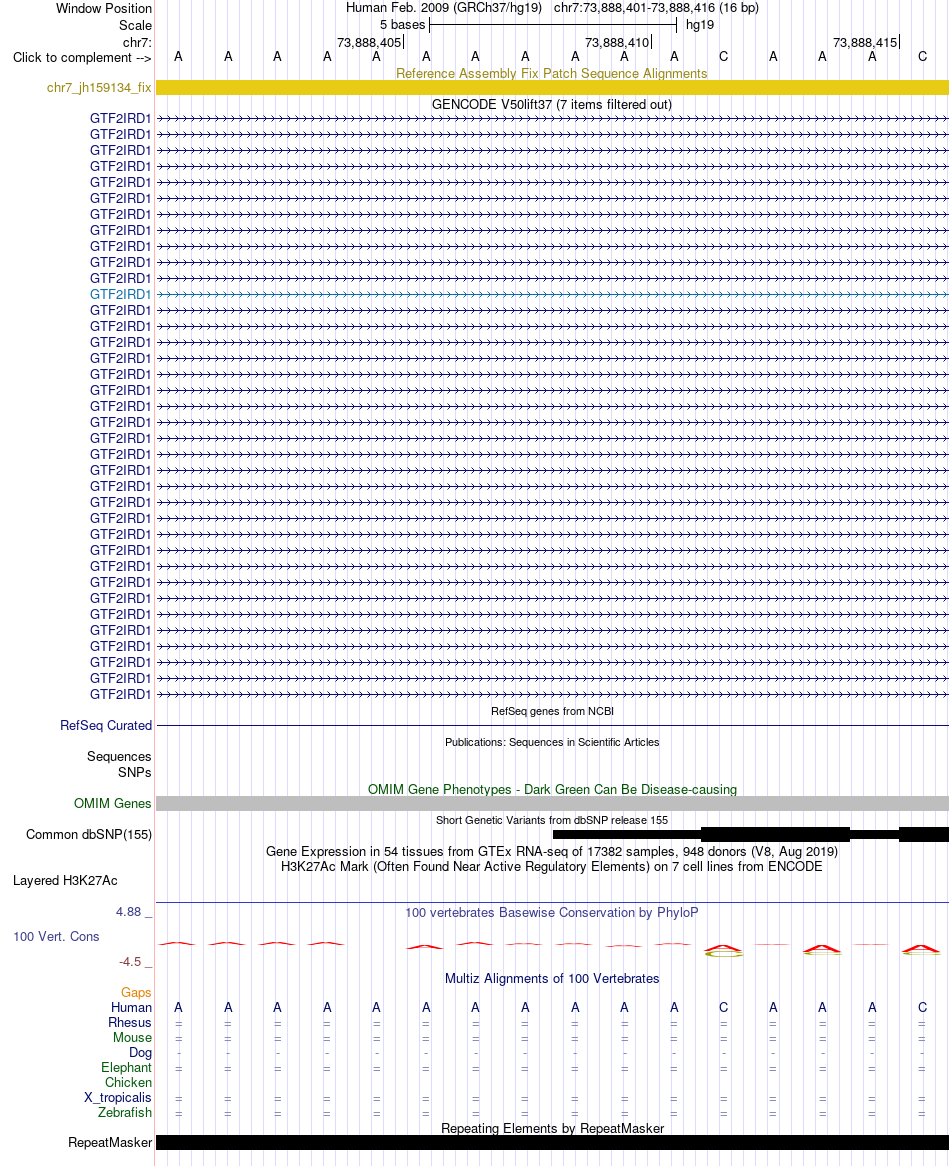Click the black RepeatMasker element bar

(552, 1142)
